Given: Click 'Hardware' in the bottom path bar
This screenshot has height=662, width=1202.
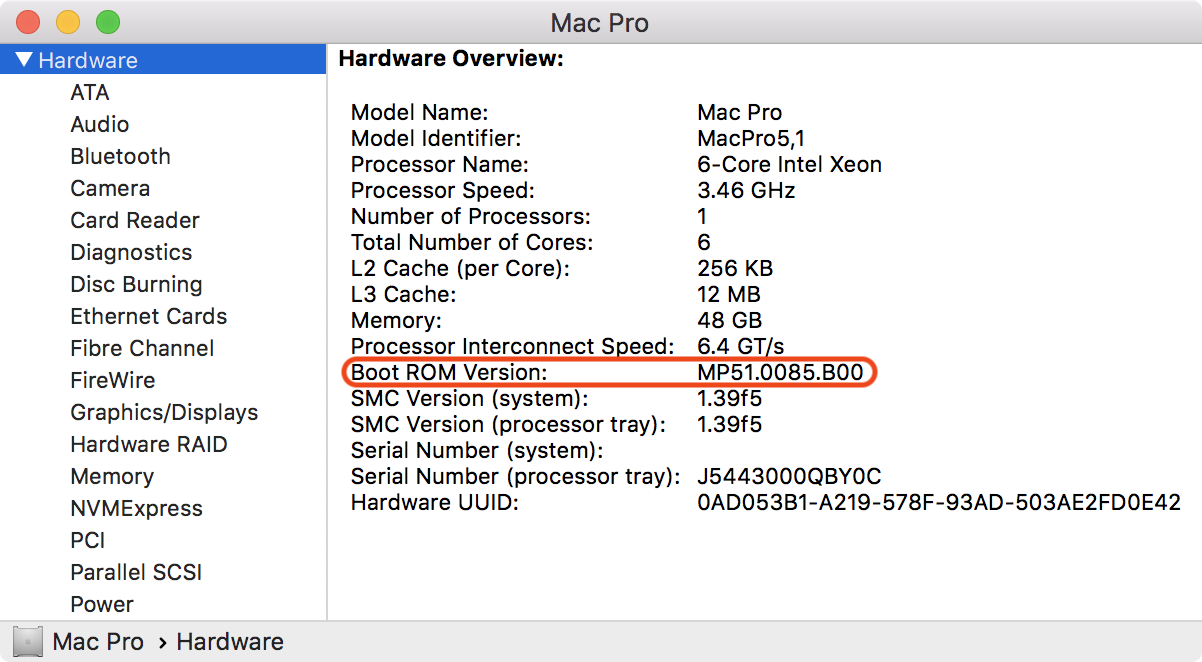Looking at the screenshot, I should (x=230, y=641).
